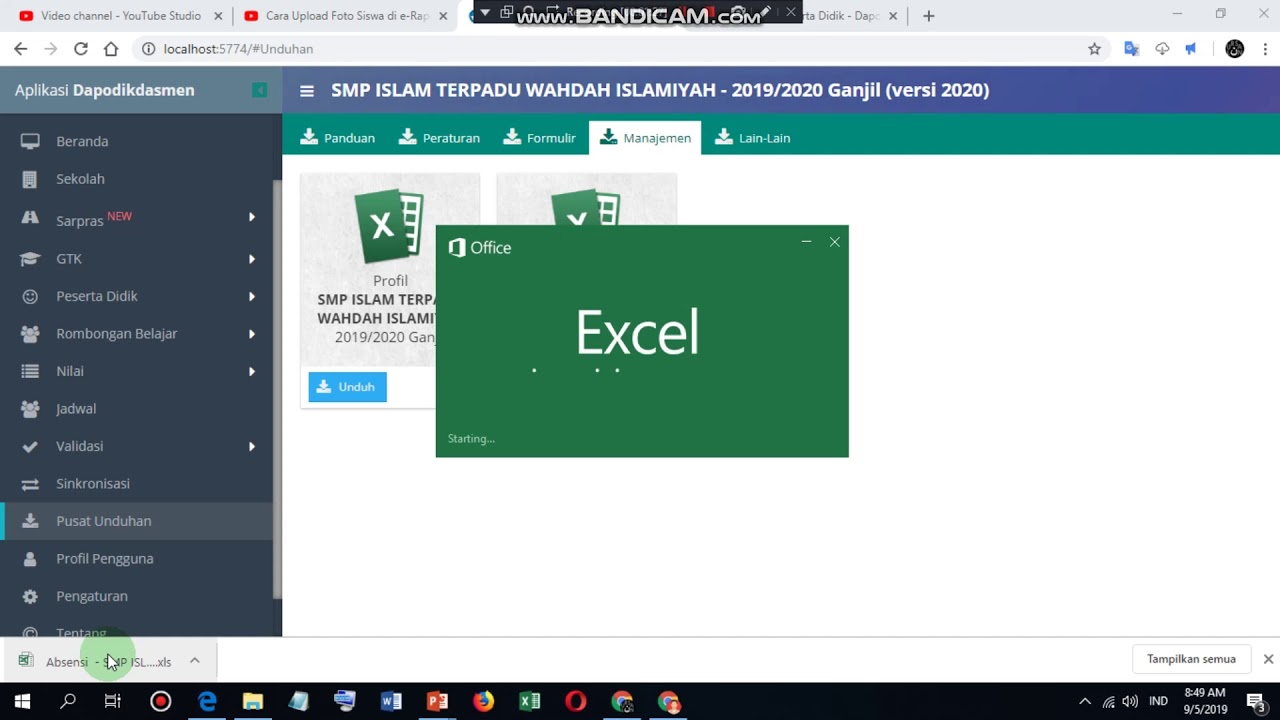
Task: Click the cloud download extension icon
Action: pyautogui.click(x=1162, y=49)
